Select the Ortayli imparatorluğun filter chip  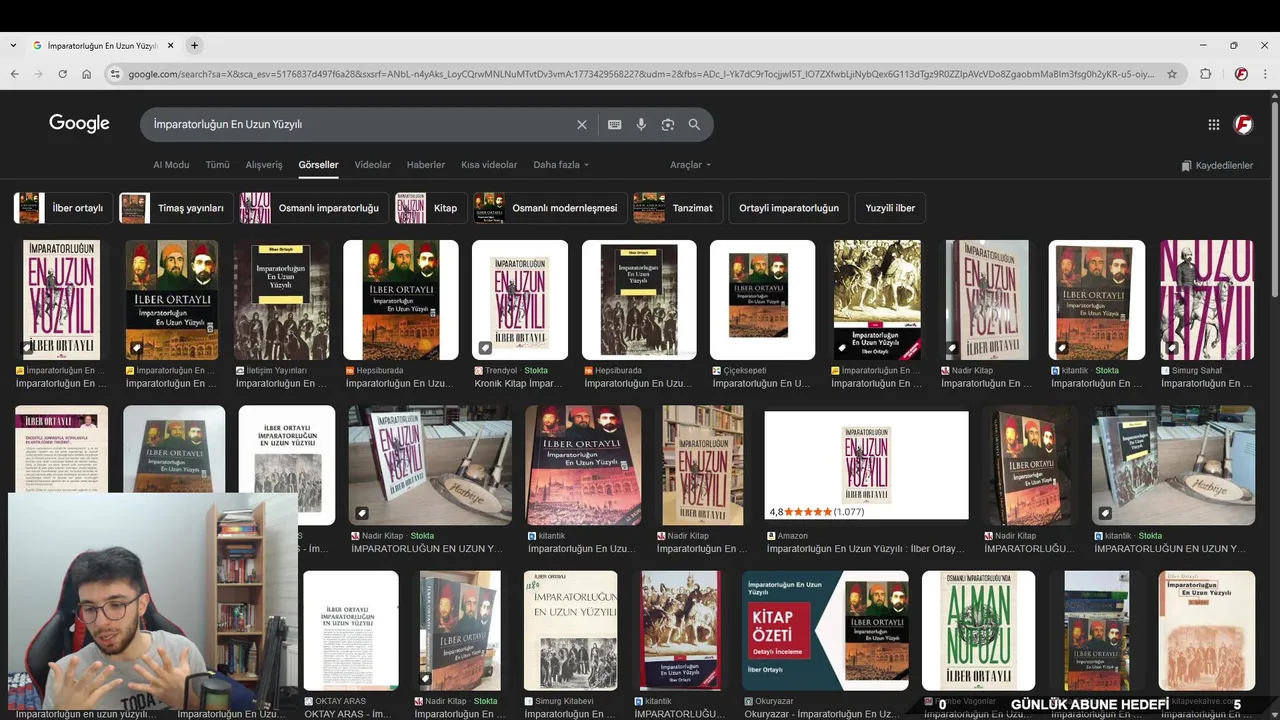(789, 208)
